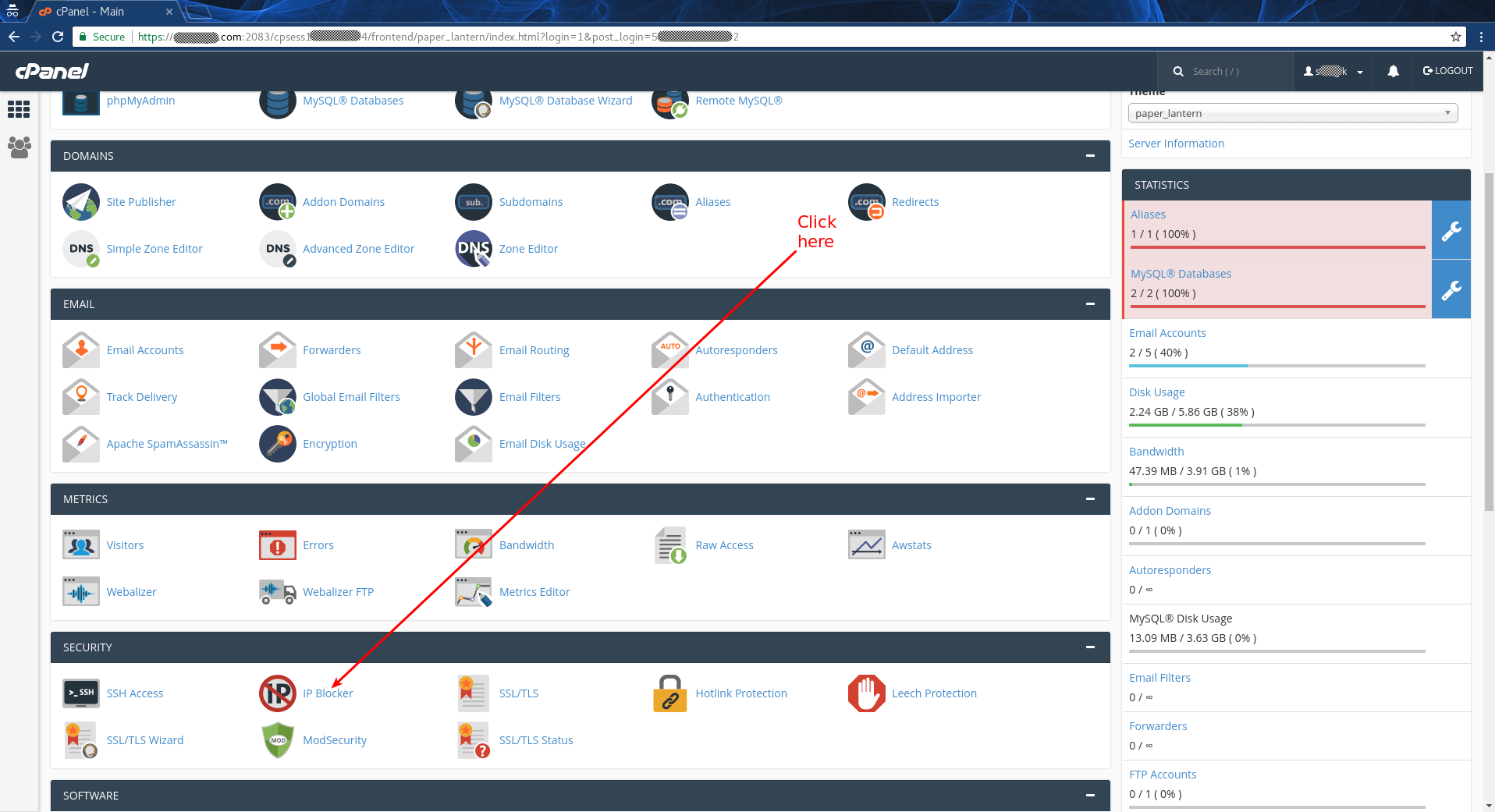Open the Chrome three-dot menu
The width and height of the screenshot is (1495, 812).
coord(1481,37)
